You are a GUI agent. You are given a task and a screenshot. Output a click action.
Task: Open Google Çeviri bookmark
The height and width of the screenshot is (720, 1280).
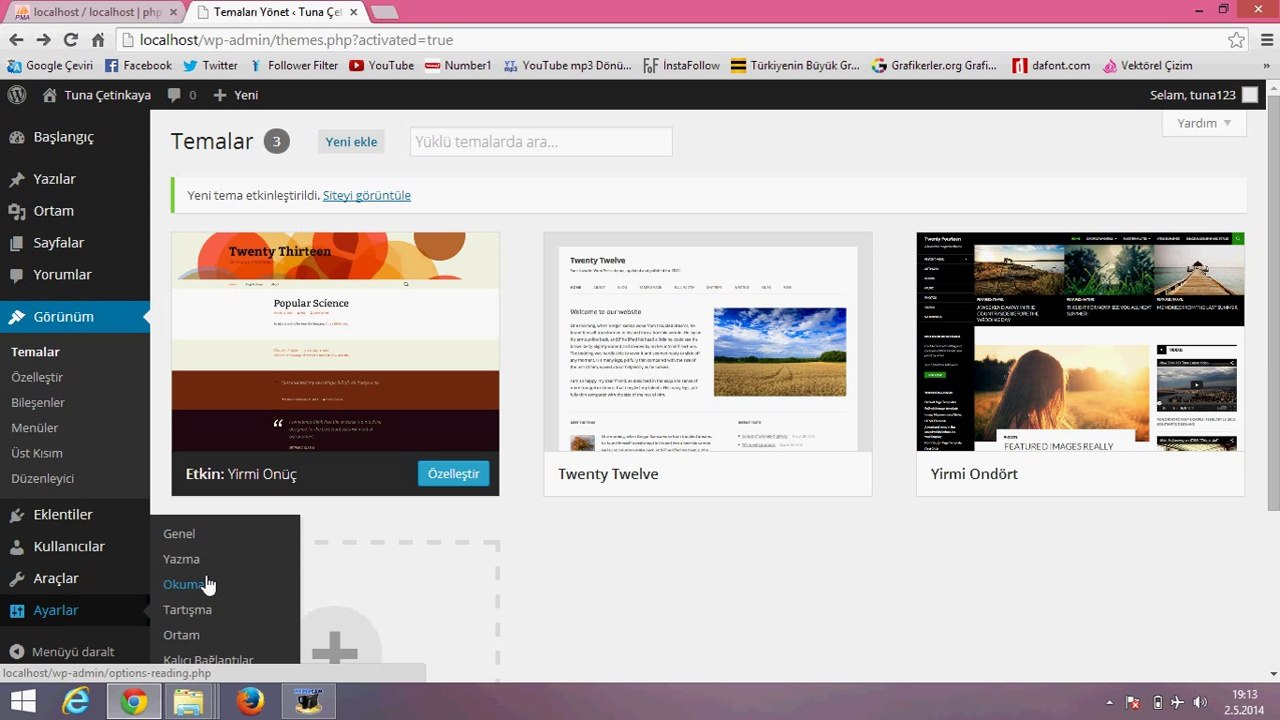pos(50,66)
